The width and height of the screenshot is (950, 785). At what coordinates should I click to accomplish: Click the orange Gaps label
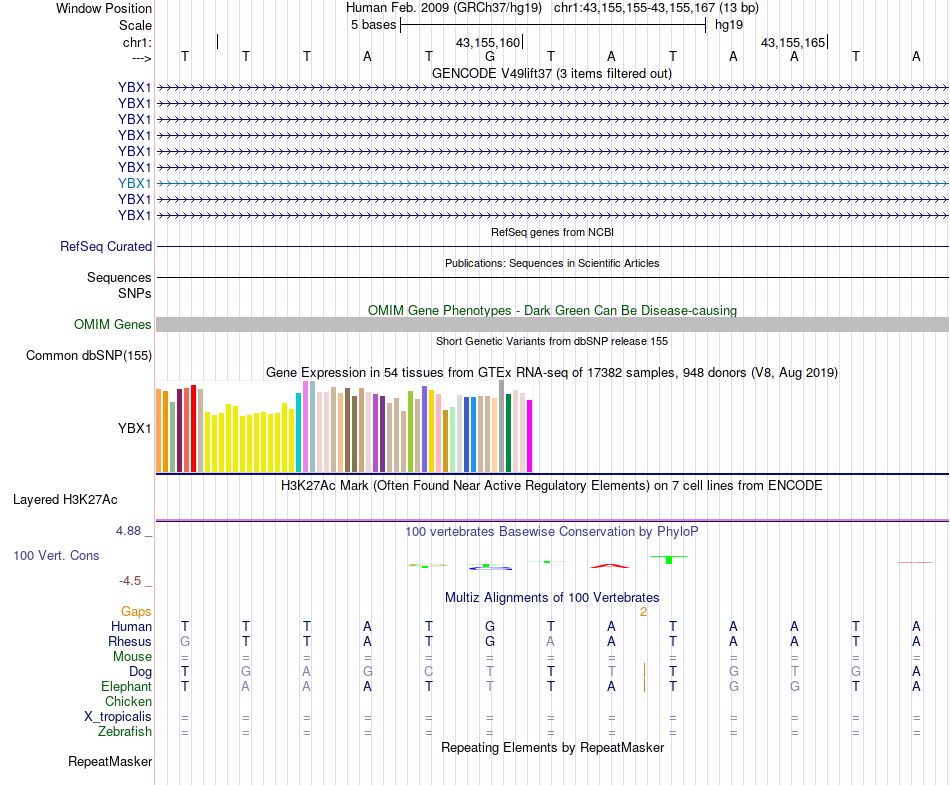(136, 612)
